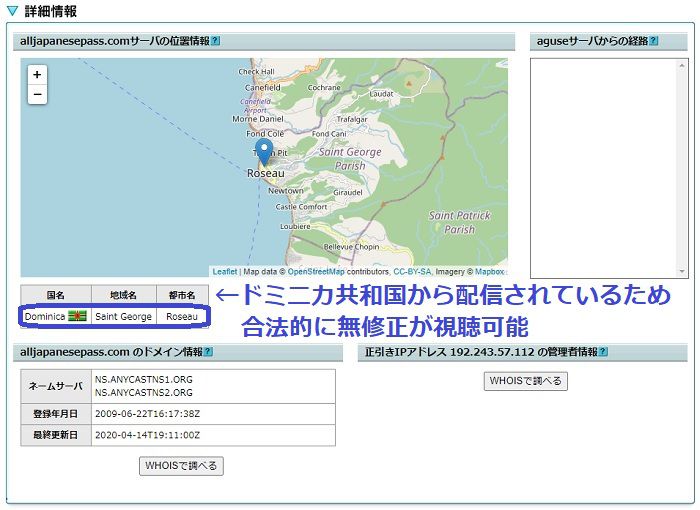The width and height of the screenshot is (700, 510).
Task: Click the ネームサーバ row label
Action: (x=56, y=386)
